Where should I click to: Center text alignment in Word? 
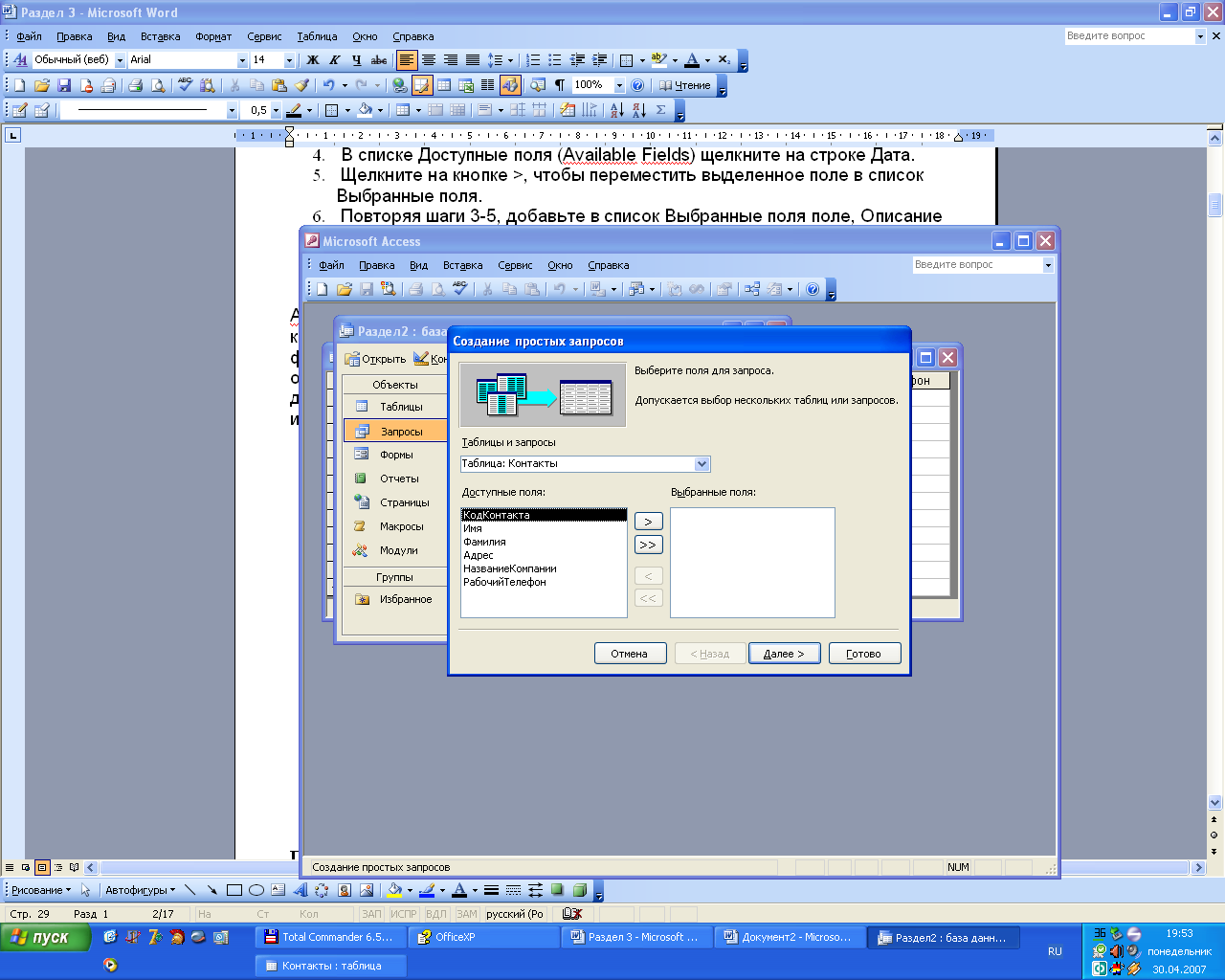pyautogui.click(x=429, y=60)
